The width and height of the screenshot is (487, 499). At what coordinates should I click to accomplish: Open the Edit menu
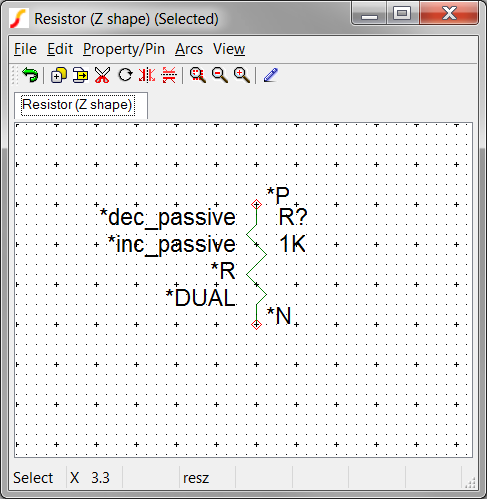pos(60,49)
